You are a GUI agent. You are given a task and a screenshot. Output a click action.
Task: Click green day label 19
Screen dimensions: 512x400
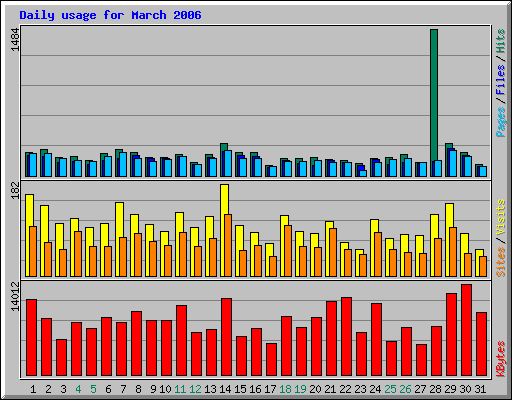(300, 389)
